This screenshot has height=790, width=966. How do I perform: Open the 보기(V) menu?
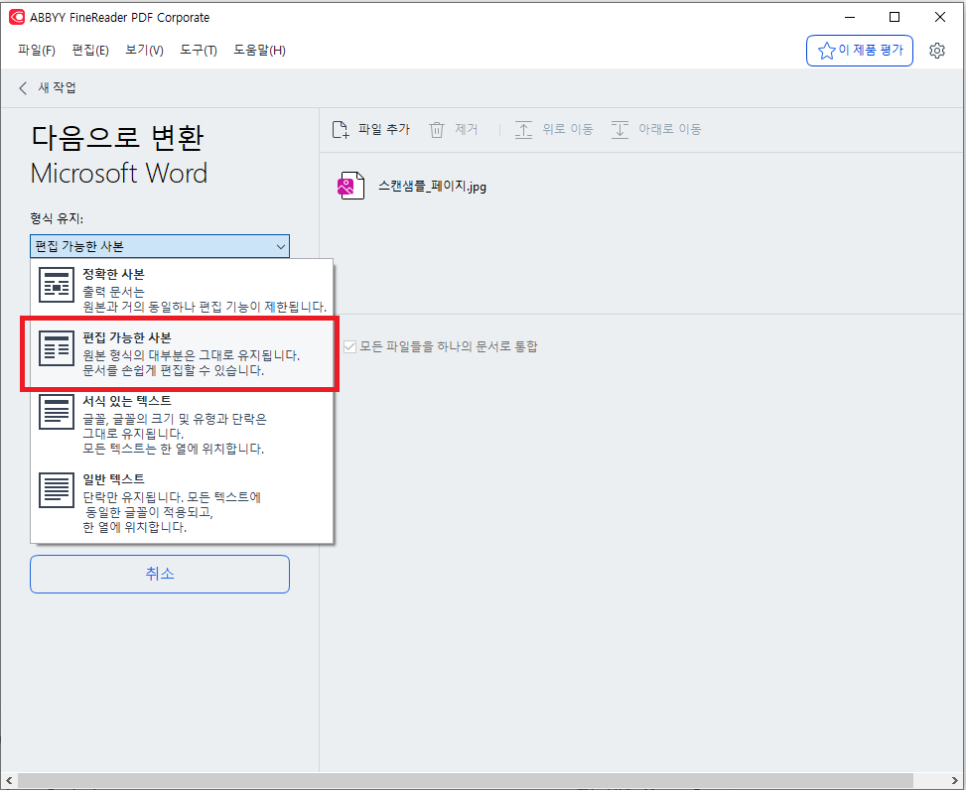[144, 50]
